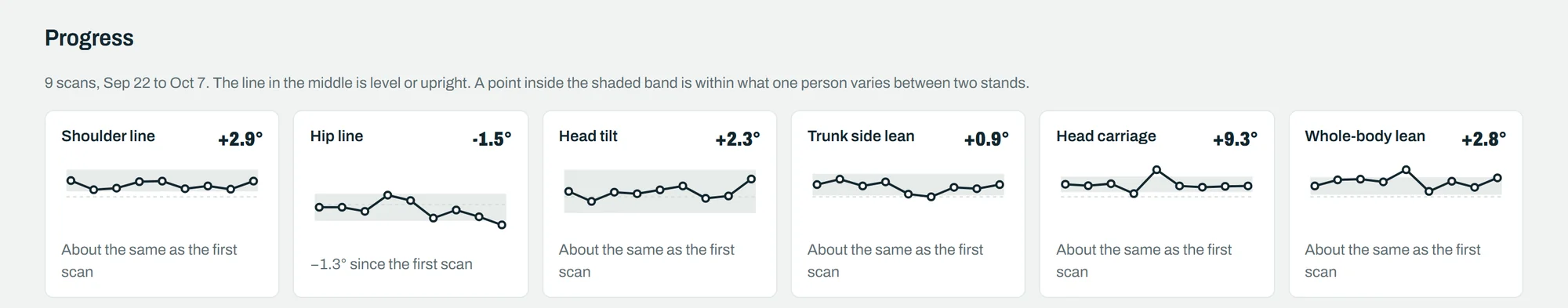The width and height of the screenshot is (1568, 308).
Task: Open the Hip line progress card
Action: click(411, 204)
